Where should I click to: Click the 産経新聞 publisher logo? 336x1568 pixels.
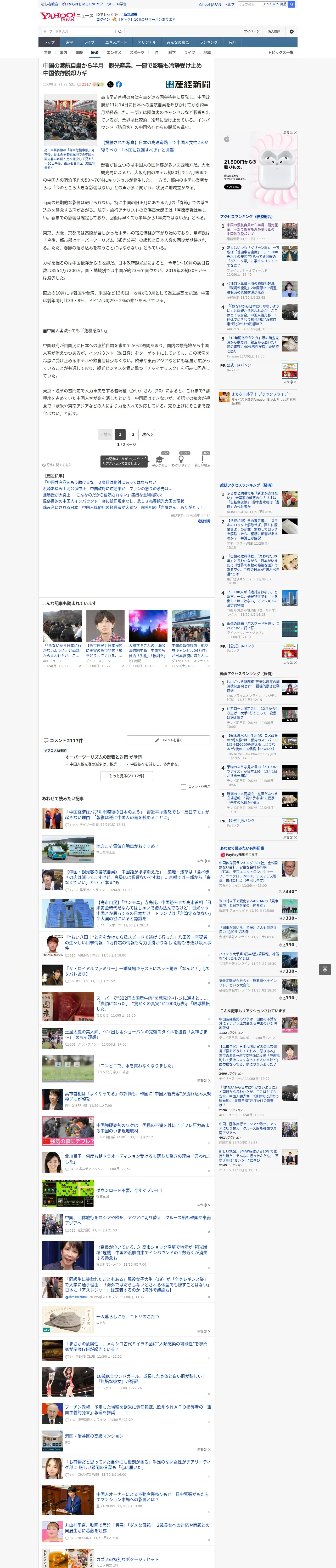(x=188, y=85)
